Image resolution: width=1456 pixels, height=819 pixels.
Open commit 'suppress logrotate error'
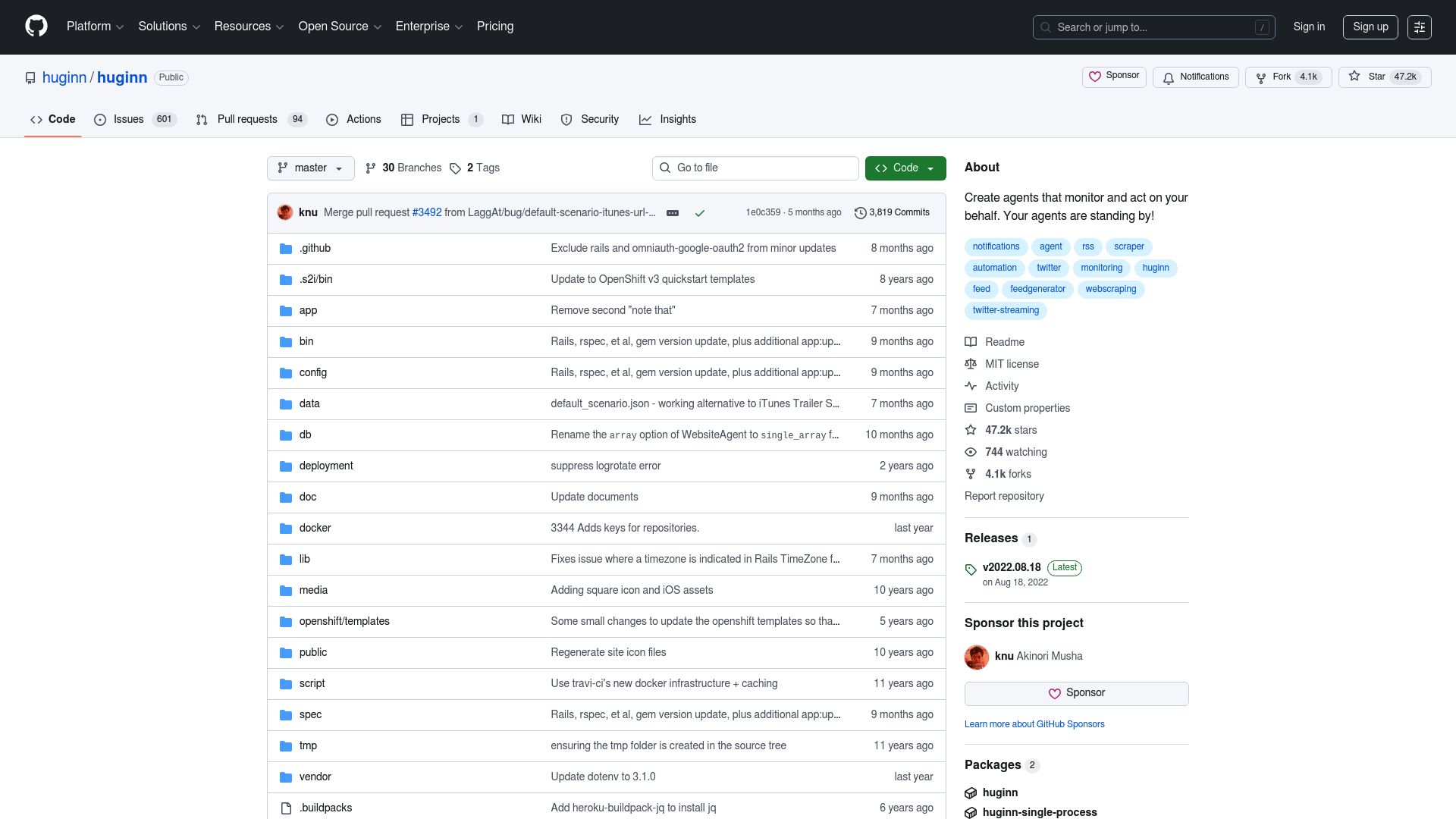(x=605, y=466)
